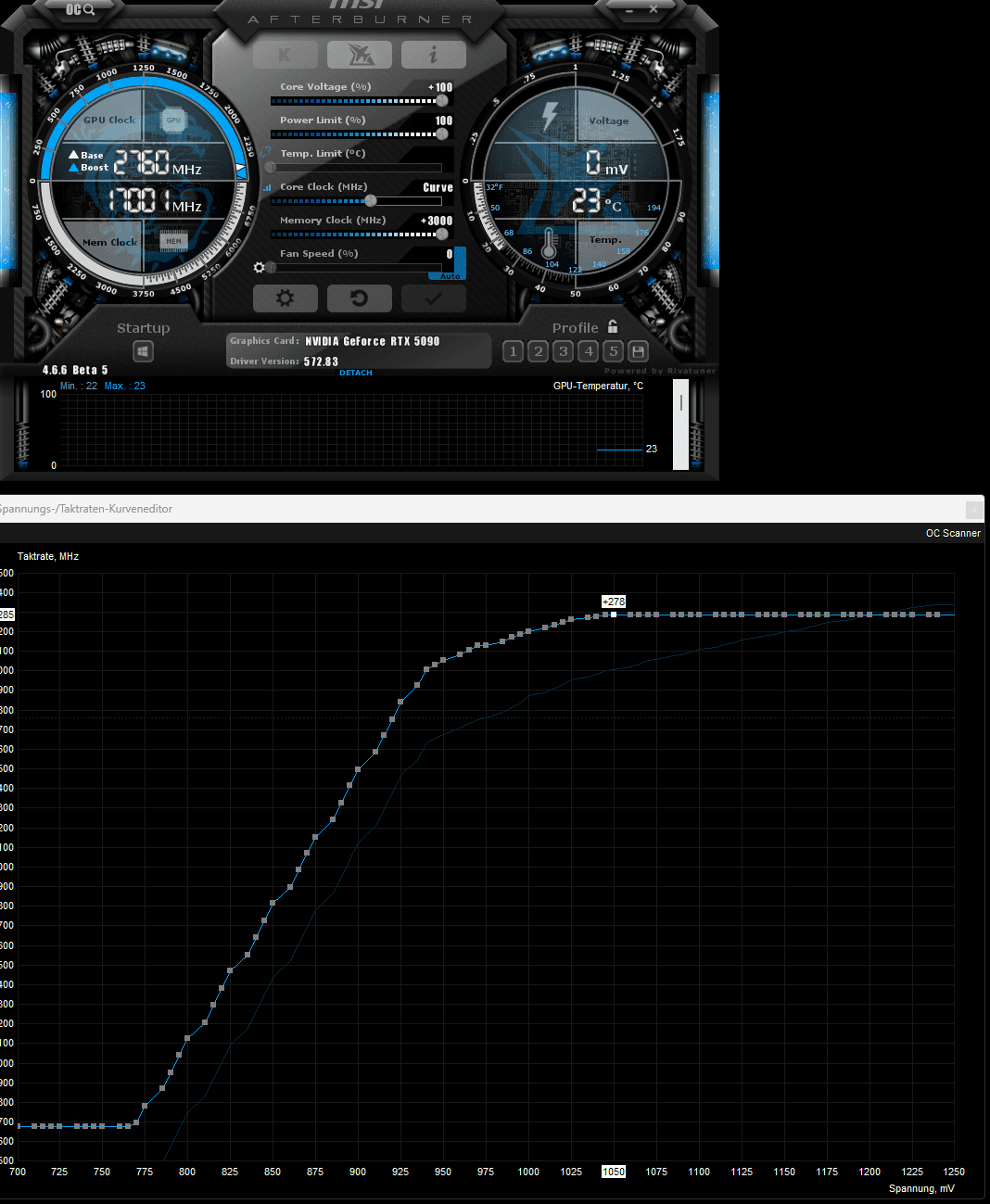Click the 2760 MHz GPU clock readout
Screen dimensions: 990x1204
(x=158, y=163)
